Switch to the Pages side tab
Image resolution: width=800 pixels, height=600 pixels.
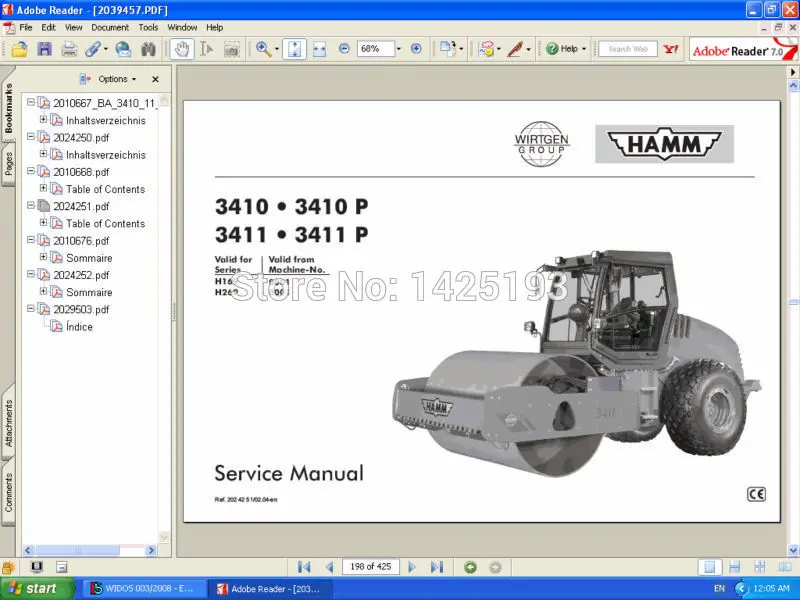coord(9,164)
